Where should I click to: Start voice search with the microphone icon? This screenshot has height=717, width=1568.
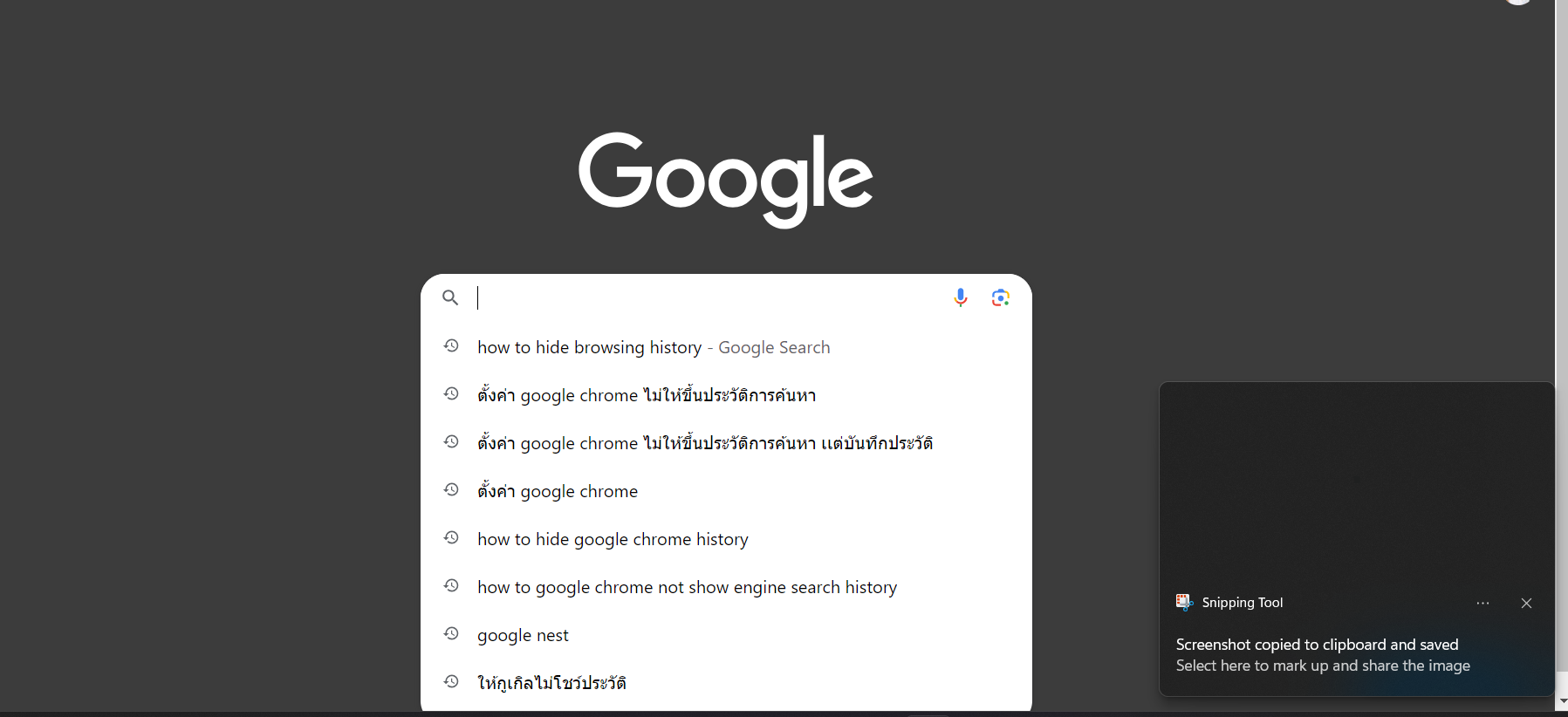tap(960, 297)
